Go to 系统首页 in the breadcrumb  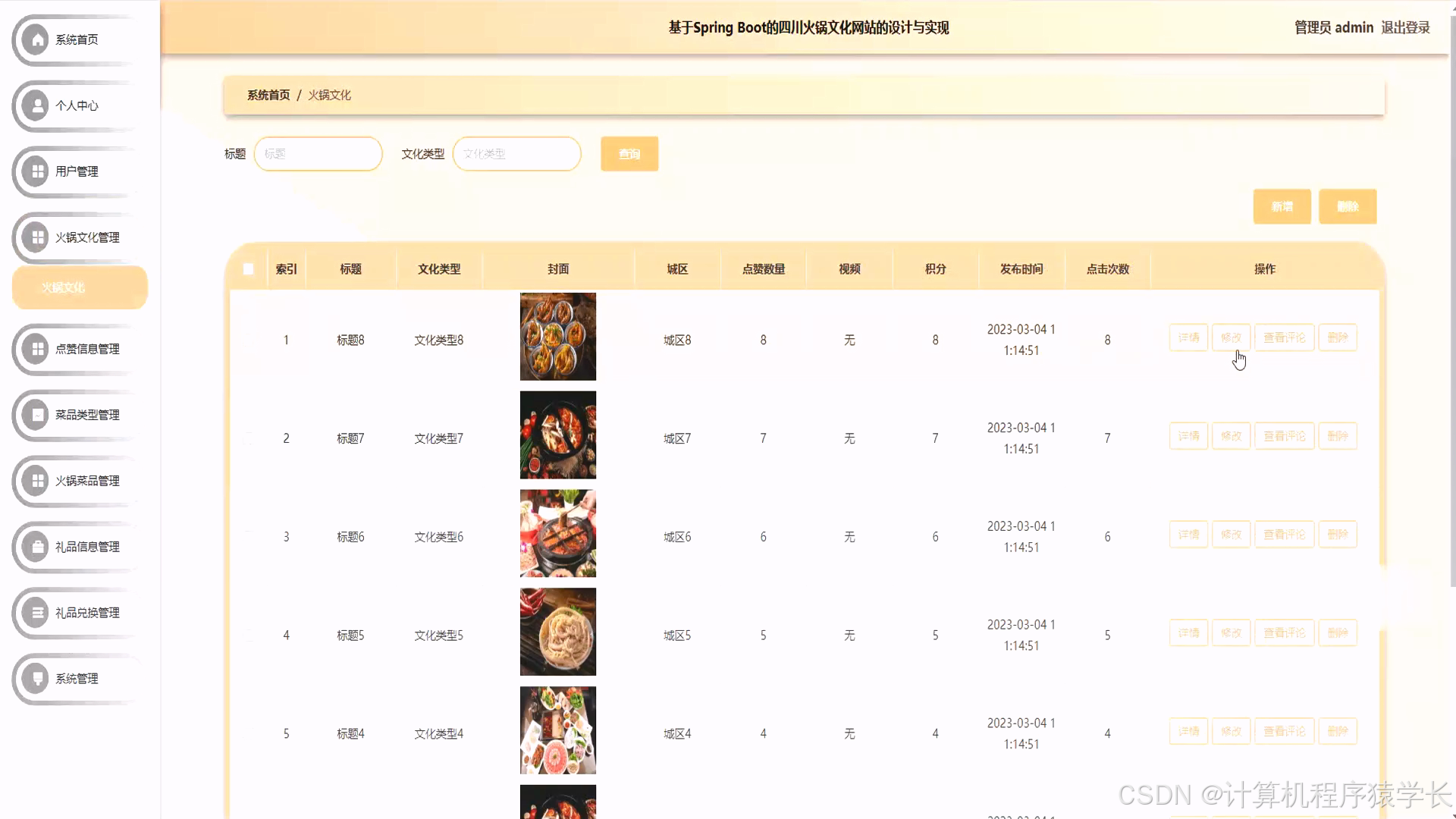268,95
